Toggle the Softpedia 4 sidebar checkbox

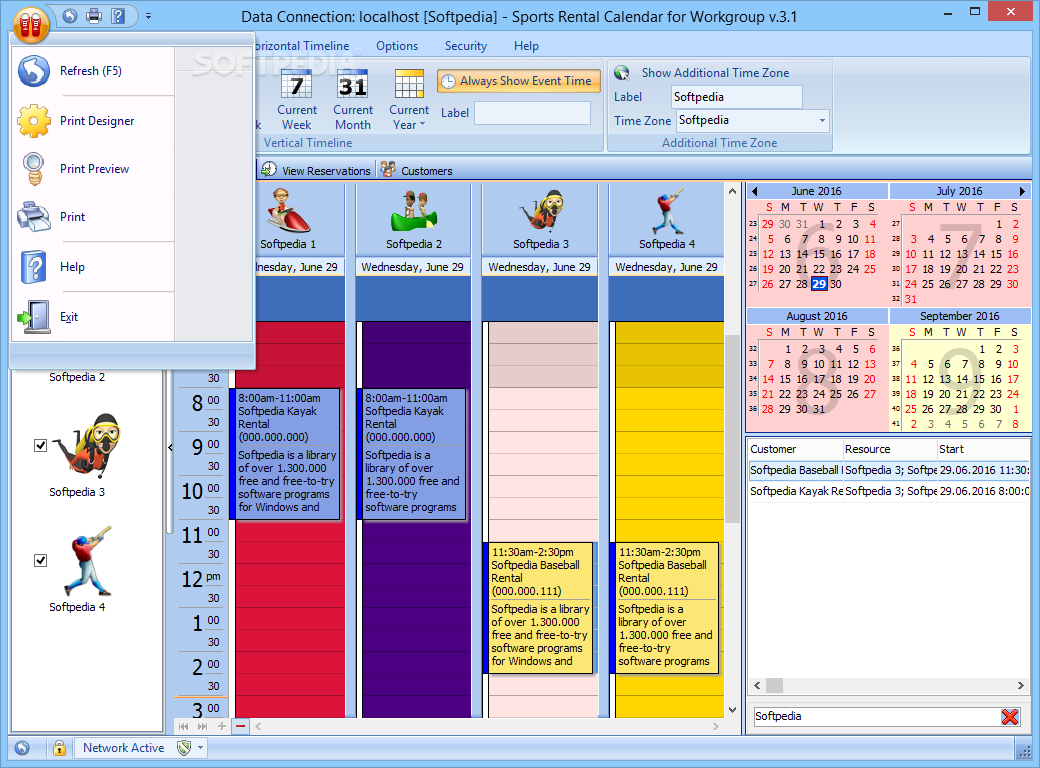[x=40, y=561]
